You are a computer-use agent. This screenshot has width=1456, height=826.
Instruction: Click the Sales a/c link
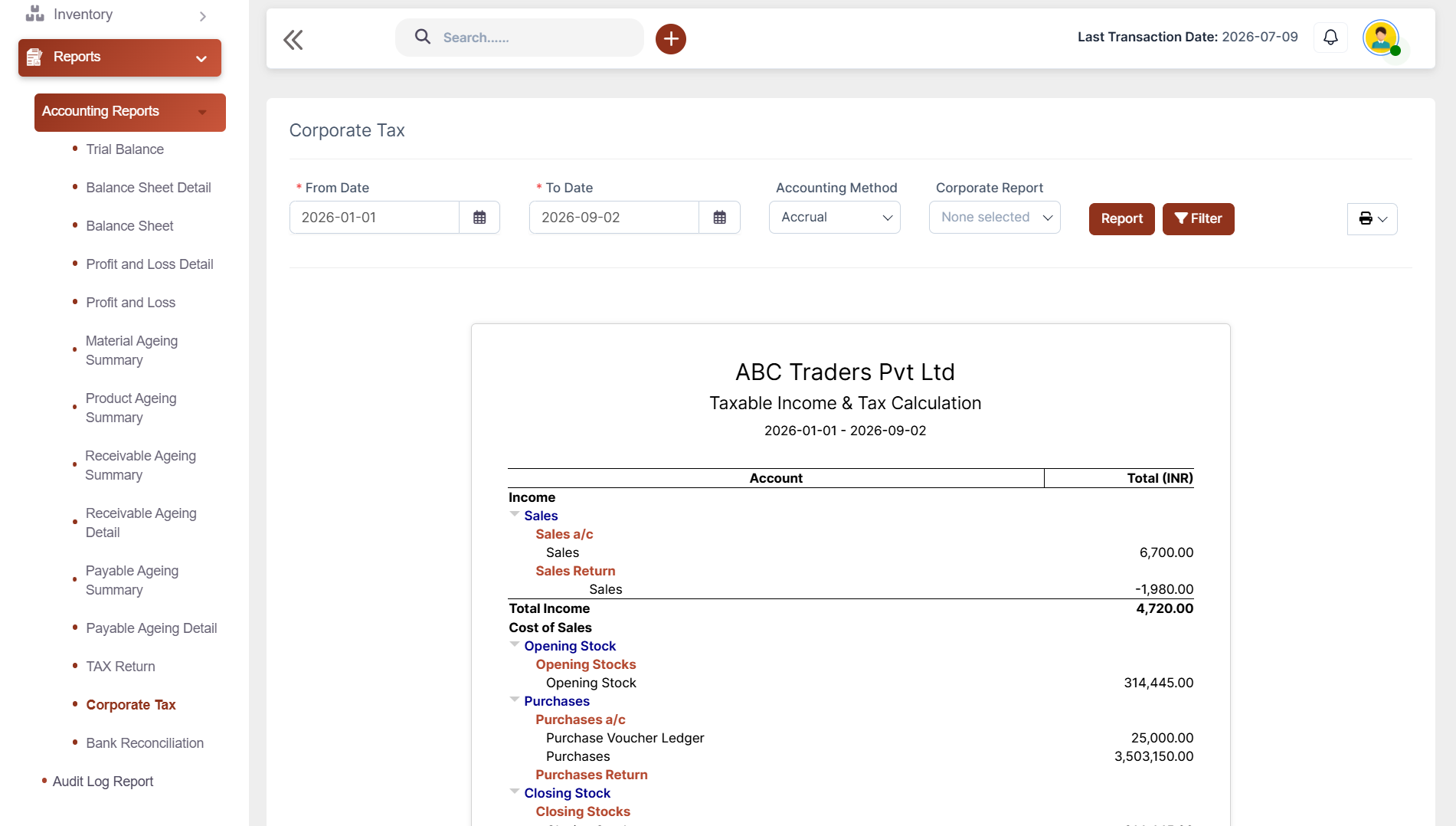point(564,534)
